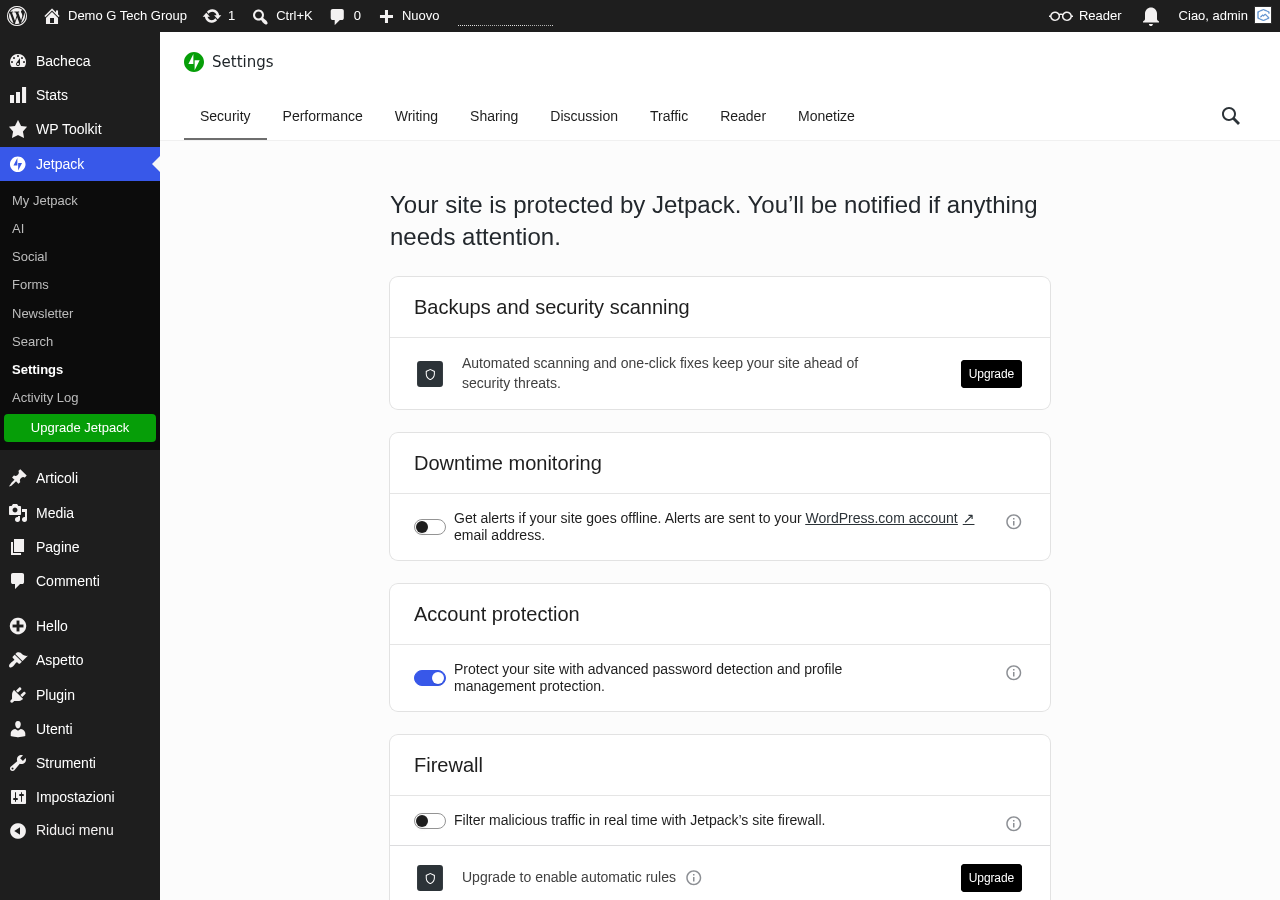Viewport: 1280px width, 900px height.
Task: Open Newsletter submenu item
Action: [x=80, y=314]
